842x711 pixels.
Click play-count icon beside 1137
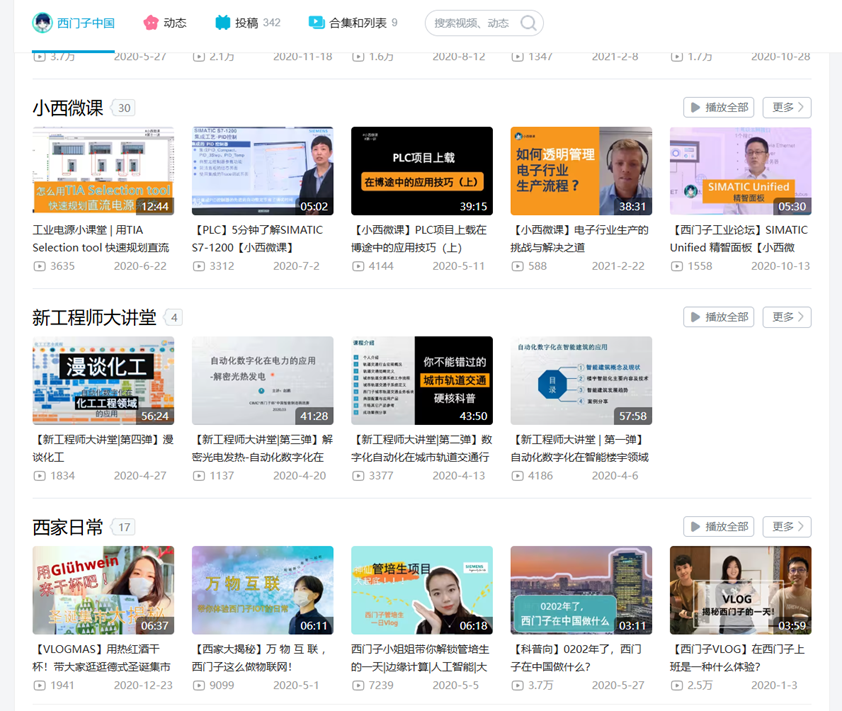click(199, 476)
